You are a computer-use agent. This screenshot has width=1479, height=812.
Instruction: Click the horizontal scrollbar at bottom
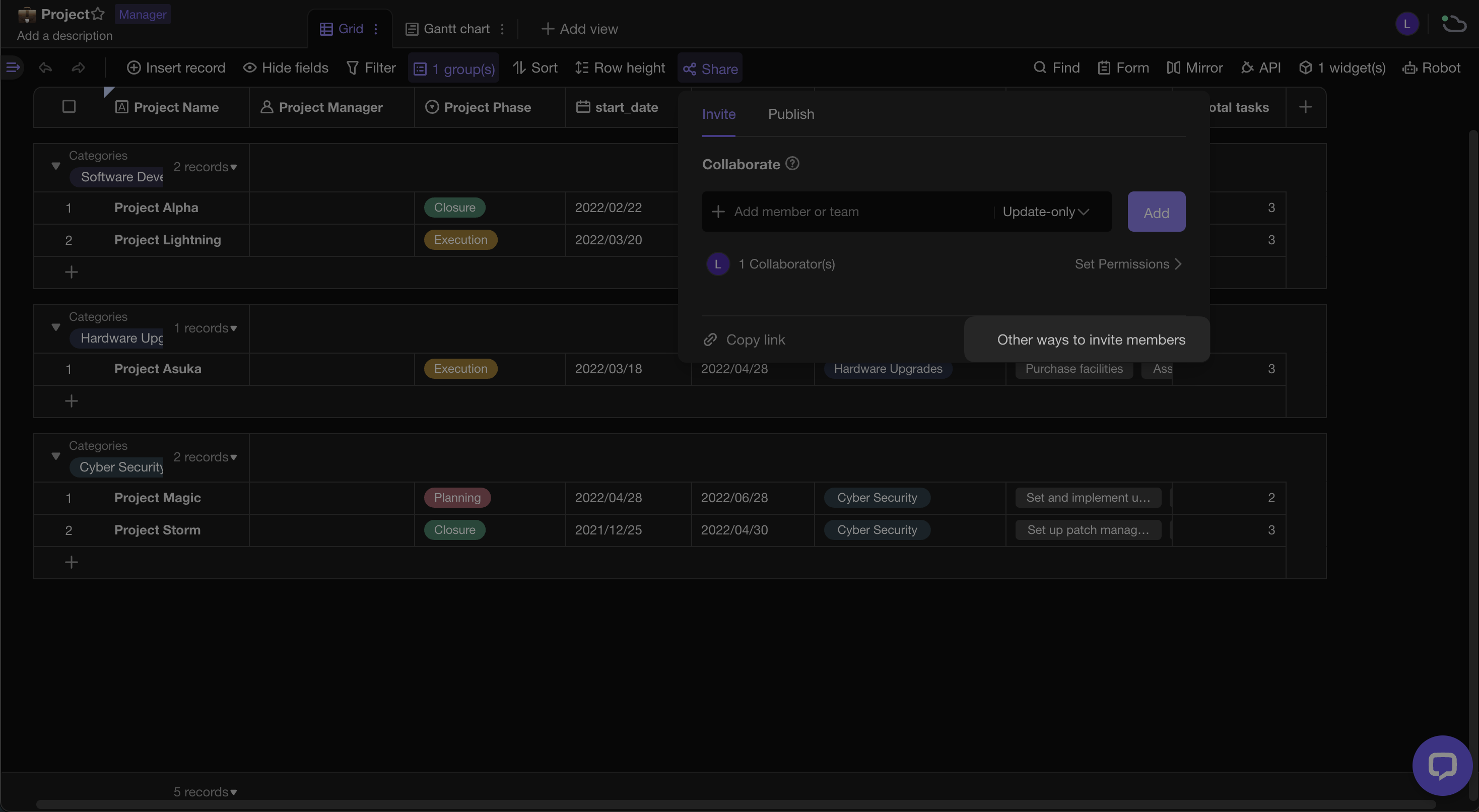point(735,804)
